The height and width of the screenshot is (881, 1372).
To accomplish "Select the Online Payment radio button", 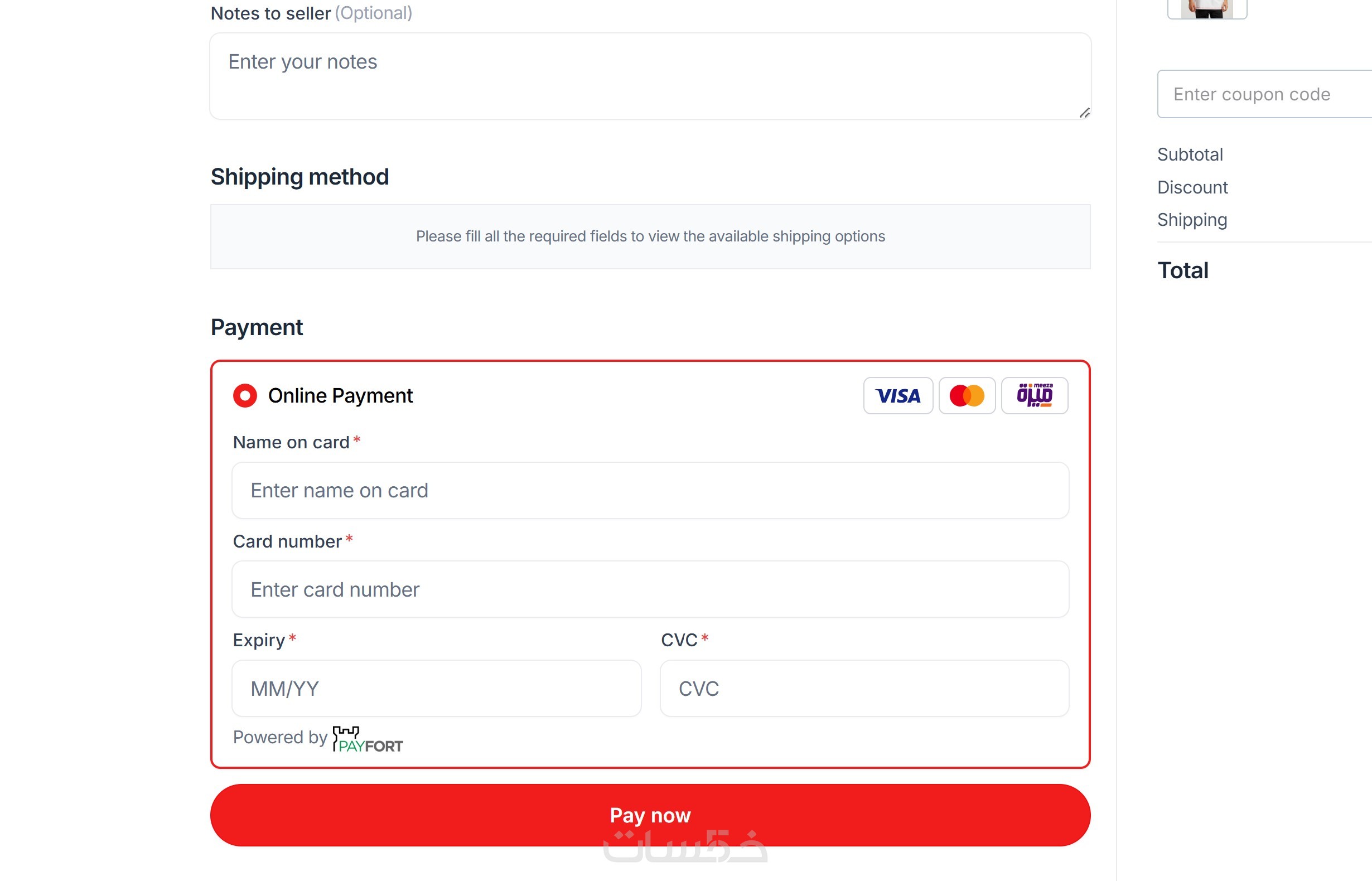I will pos(245,395).
